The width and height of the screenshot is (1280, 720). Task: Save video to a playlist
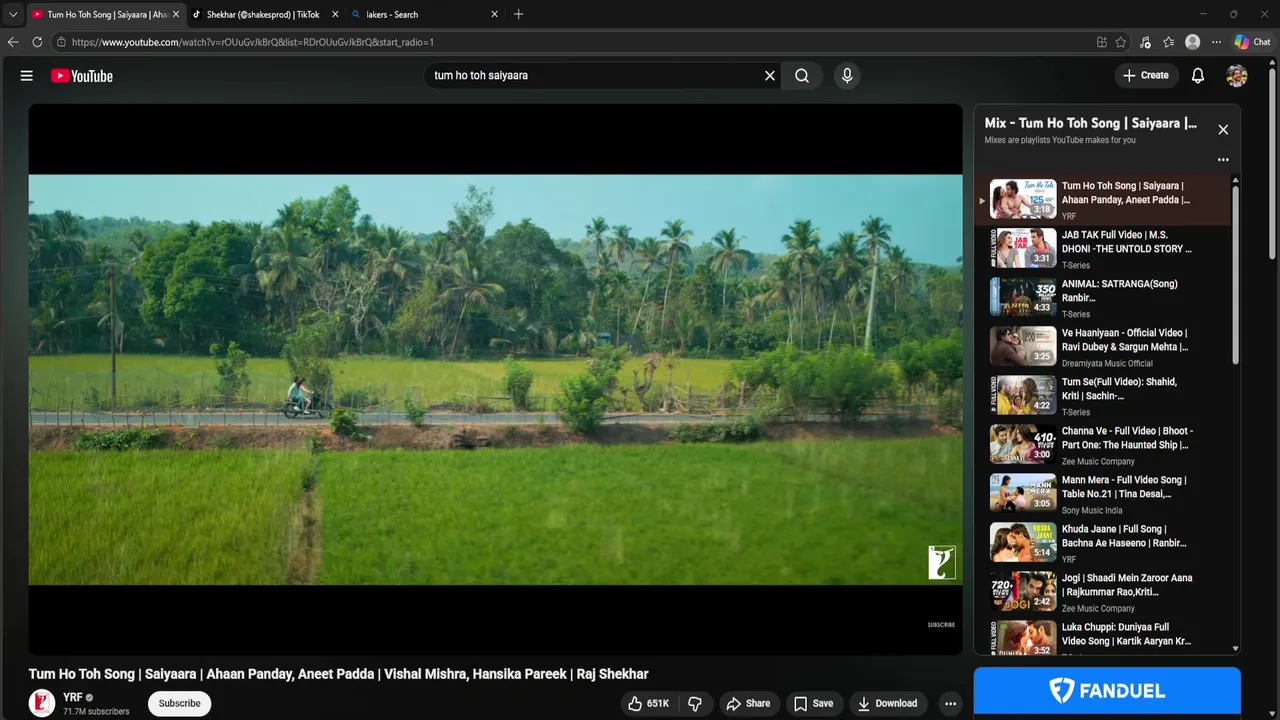click(813, 703)
